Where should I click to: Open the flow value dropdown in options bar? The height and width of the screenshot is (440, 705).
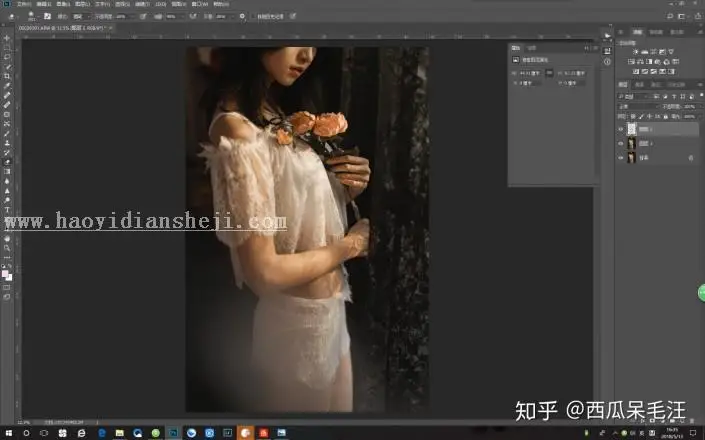click(x=183, y=16)
